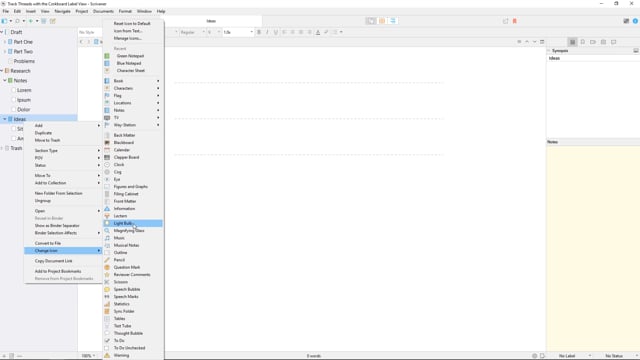640x360 pixels.
Task: Open the line spacing 1.0x dropdown
Action: [238, 32]
